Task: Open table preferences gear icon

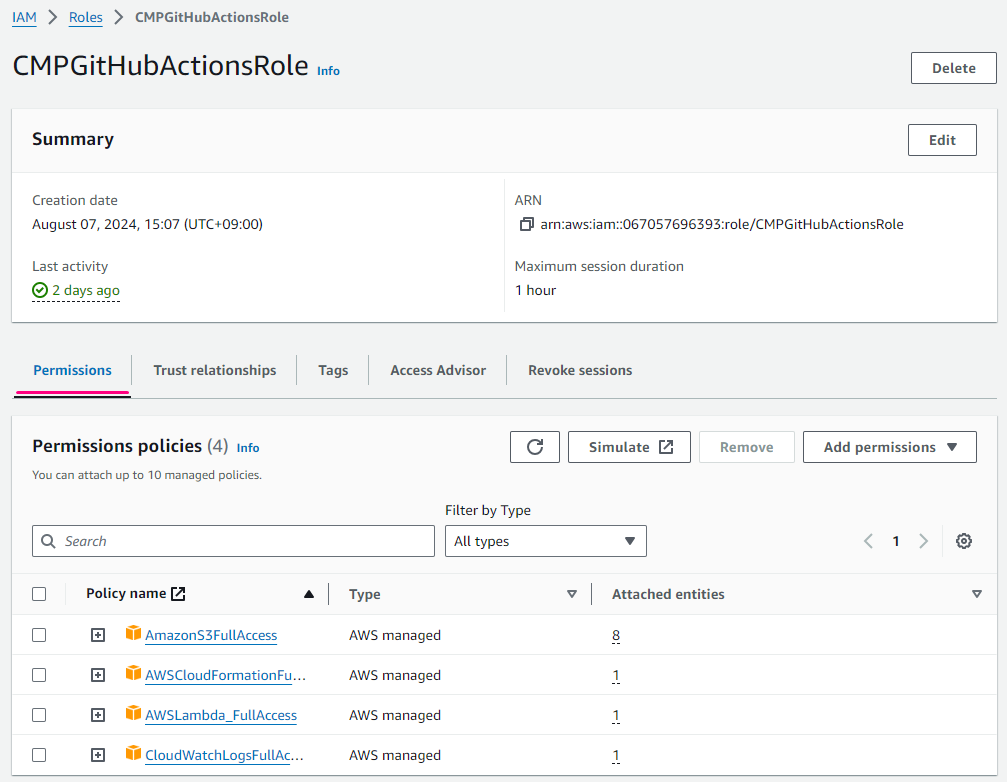Action: [963, 541]
